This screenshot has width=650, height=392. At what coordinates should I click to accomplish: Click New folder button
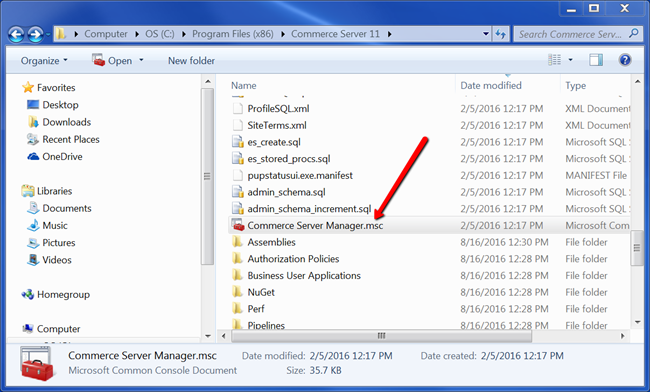(x=191, y=60)
